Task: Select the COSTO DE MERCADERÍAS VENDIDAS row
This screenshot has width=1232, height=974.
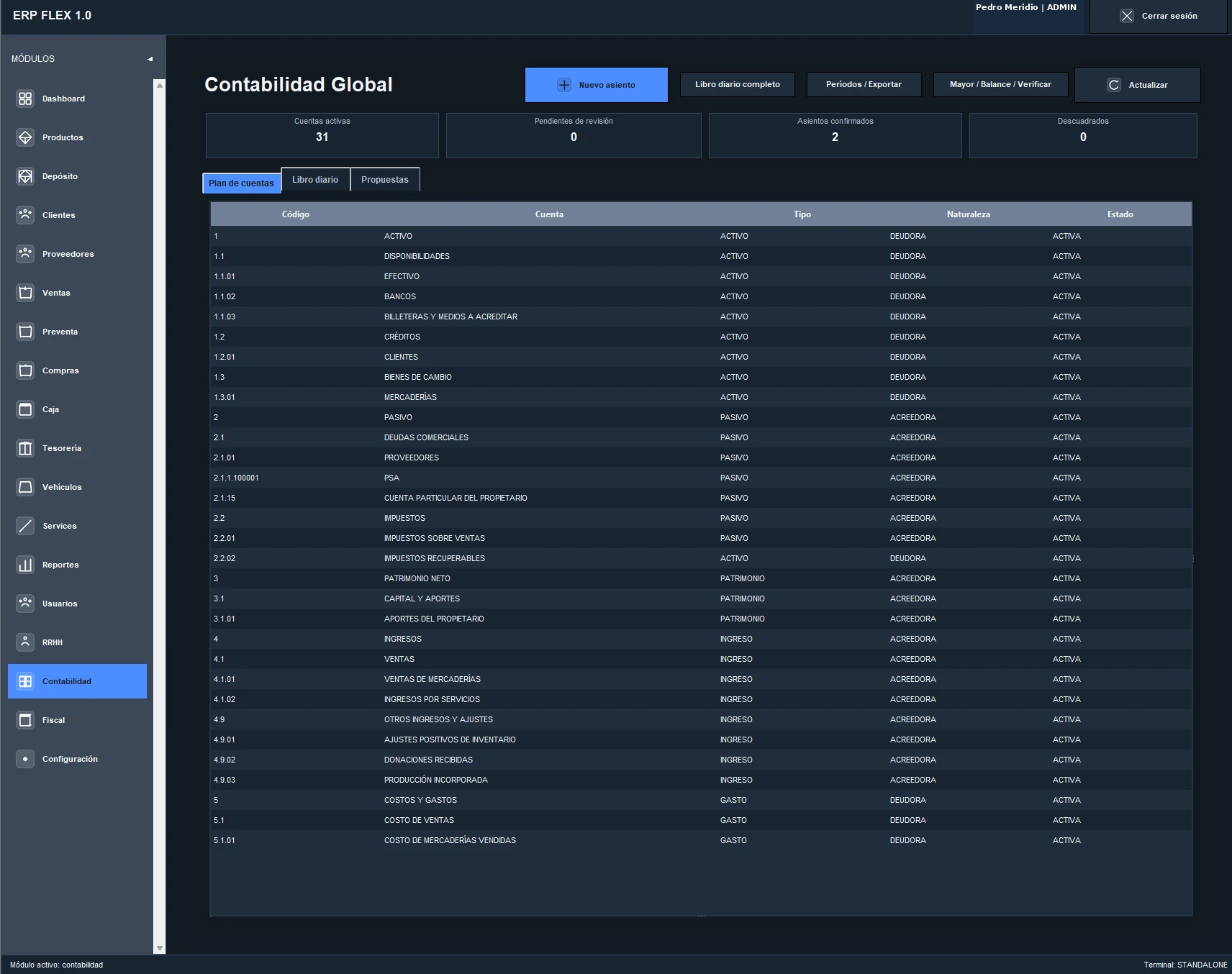Action: click(701, 840)
